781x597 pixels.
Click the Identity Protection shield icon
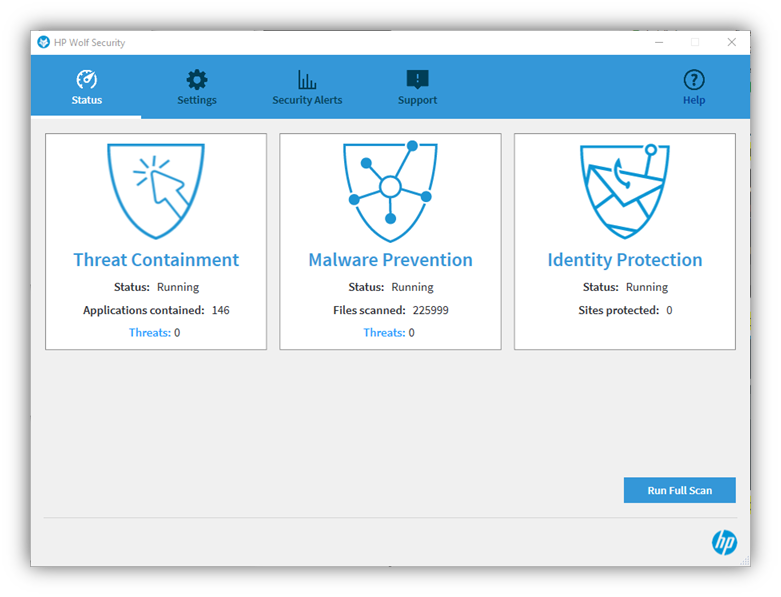pyautogui.click(x=625, y=190)
